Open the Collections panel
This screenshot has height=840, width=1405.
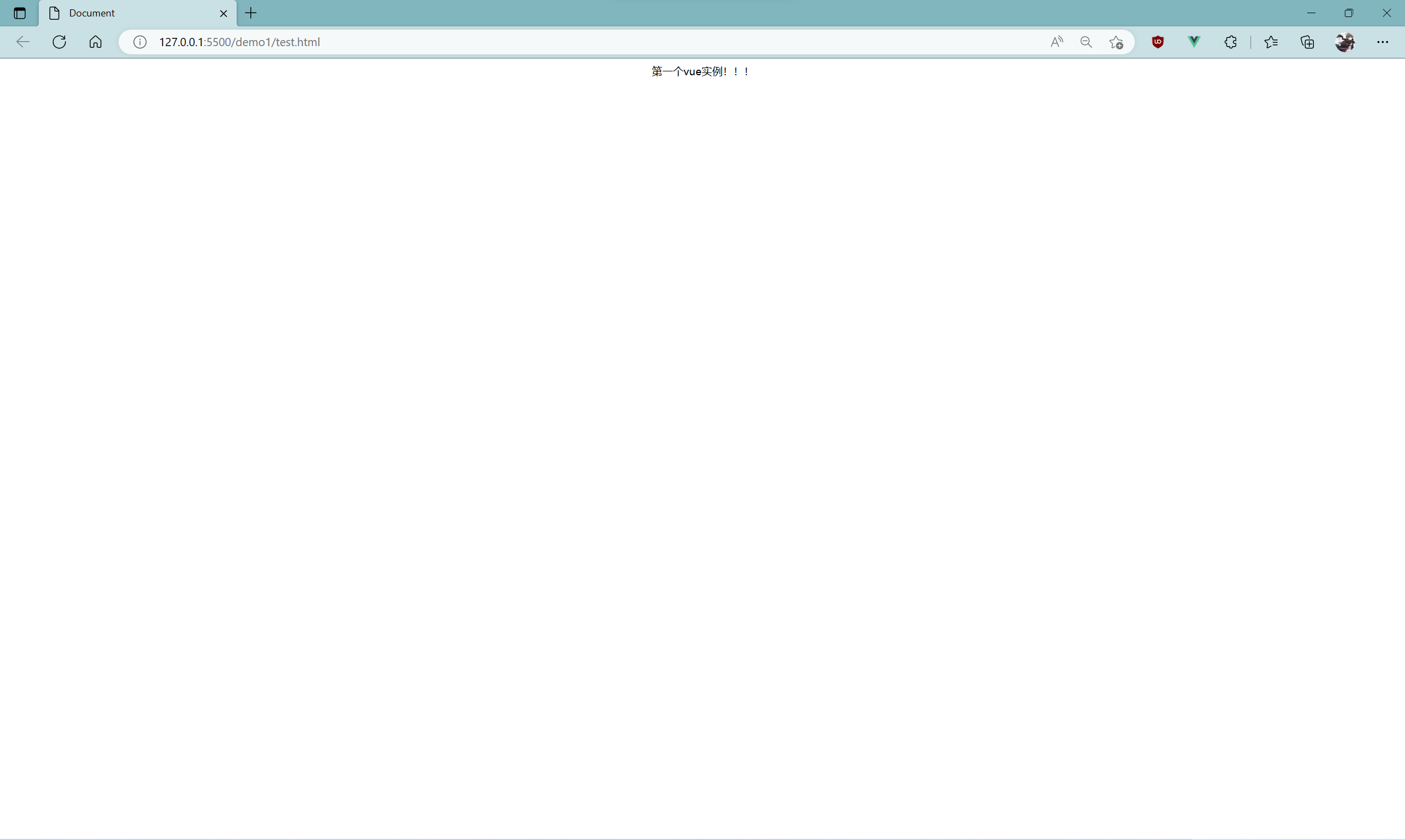point(1307,42)
